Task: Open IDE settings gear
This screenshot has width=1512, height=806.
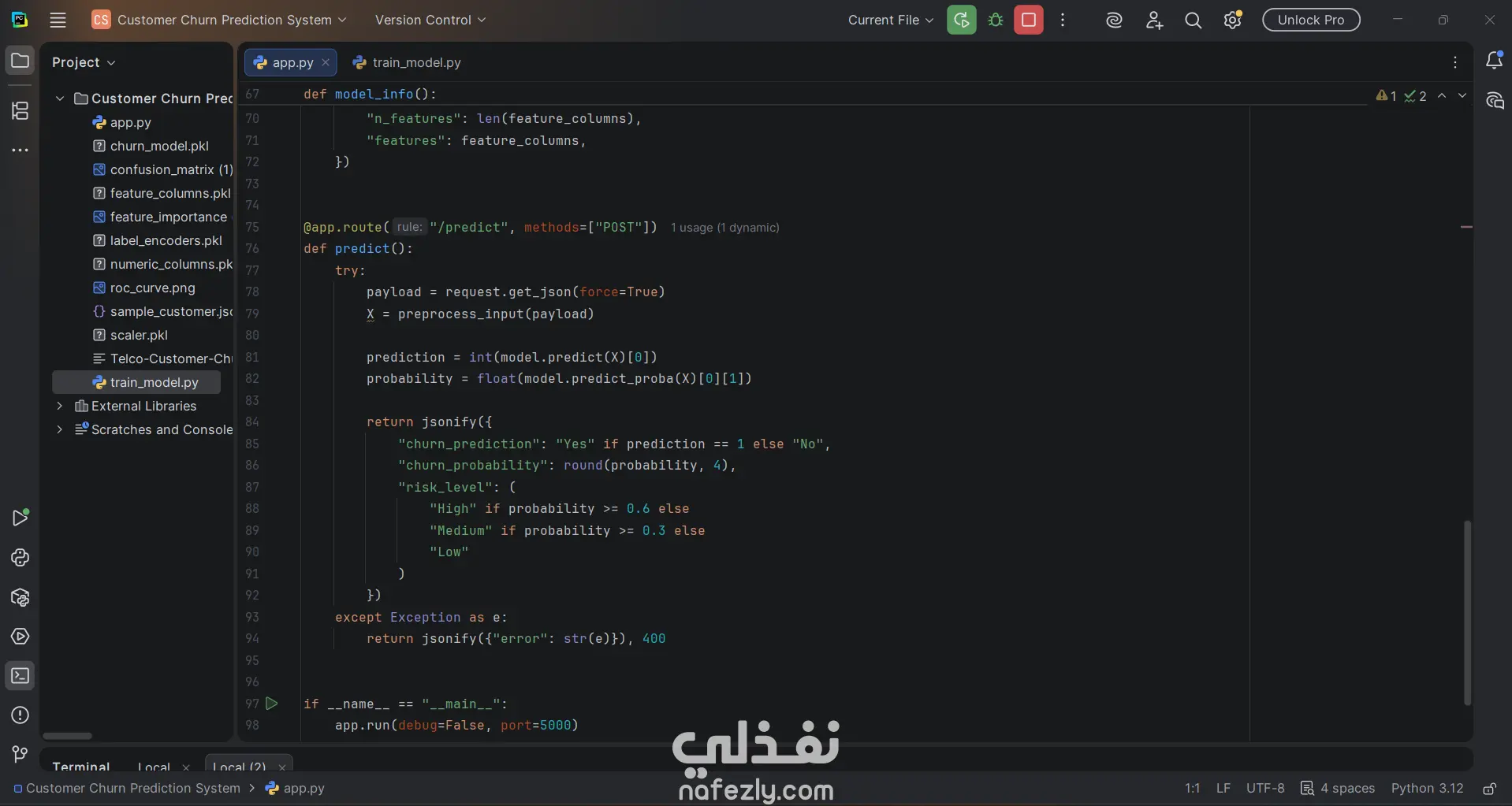Action: pyautogui.click(x=1233, y=20)
